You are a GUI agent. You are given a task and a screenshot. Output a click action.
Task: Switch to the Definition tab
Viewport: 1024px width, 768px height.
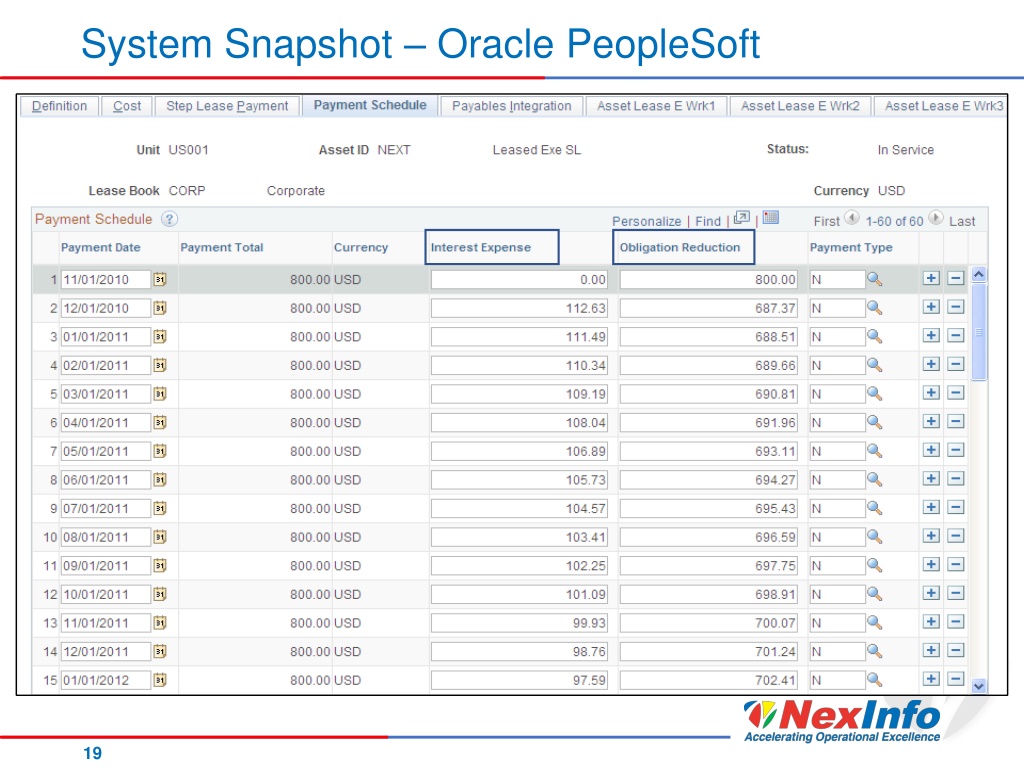tap(59, 106)
